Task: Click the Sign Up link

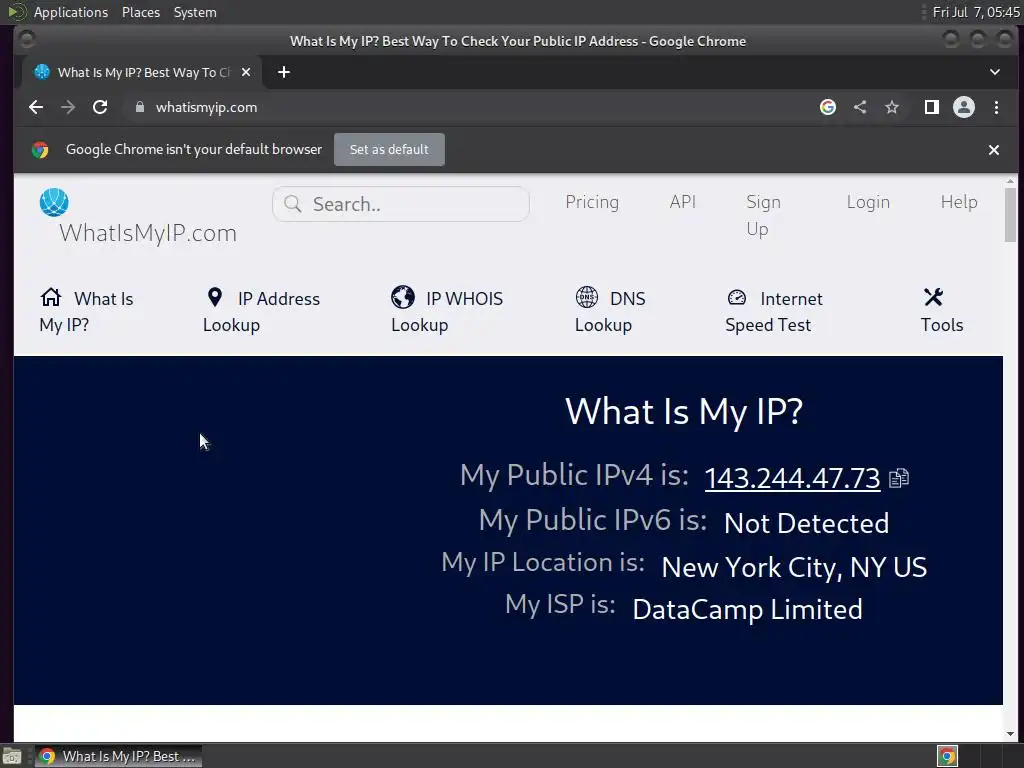Action: click(x=763, y=216)
